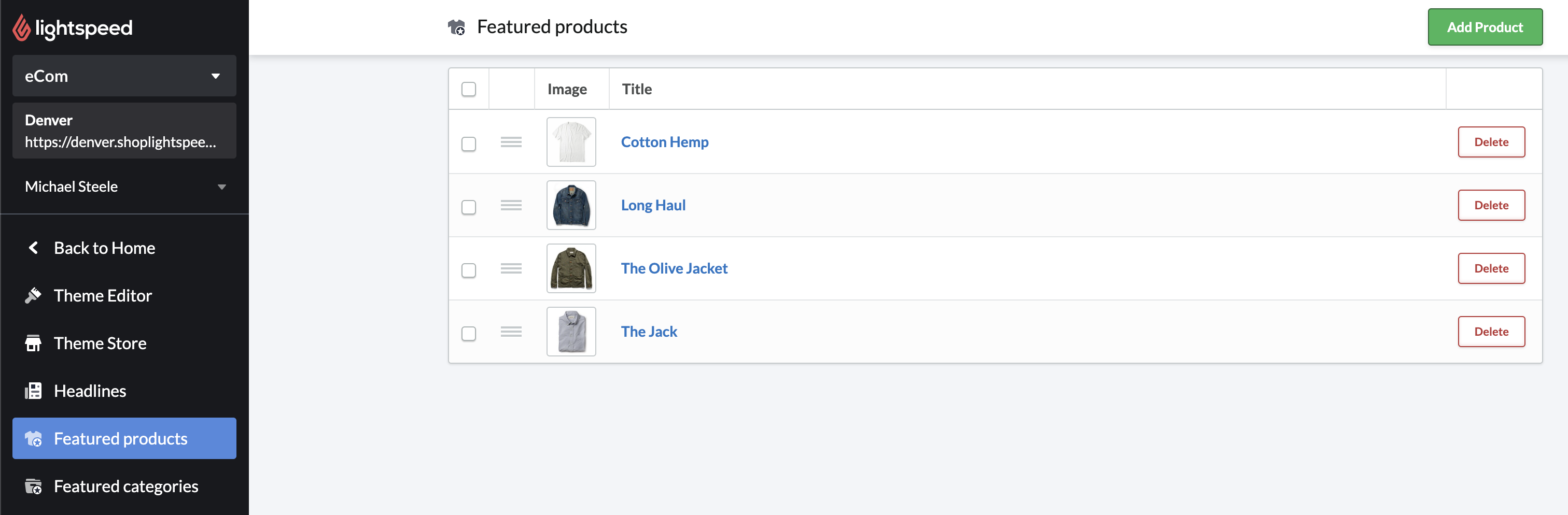This screenshot has width=1568, height=515.
Task: Click the Lightspeed flame logo icon
Action: point(21,28)
